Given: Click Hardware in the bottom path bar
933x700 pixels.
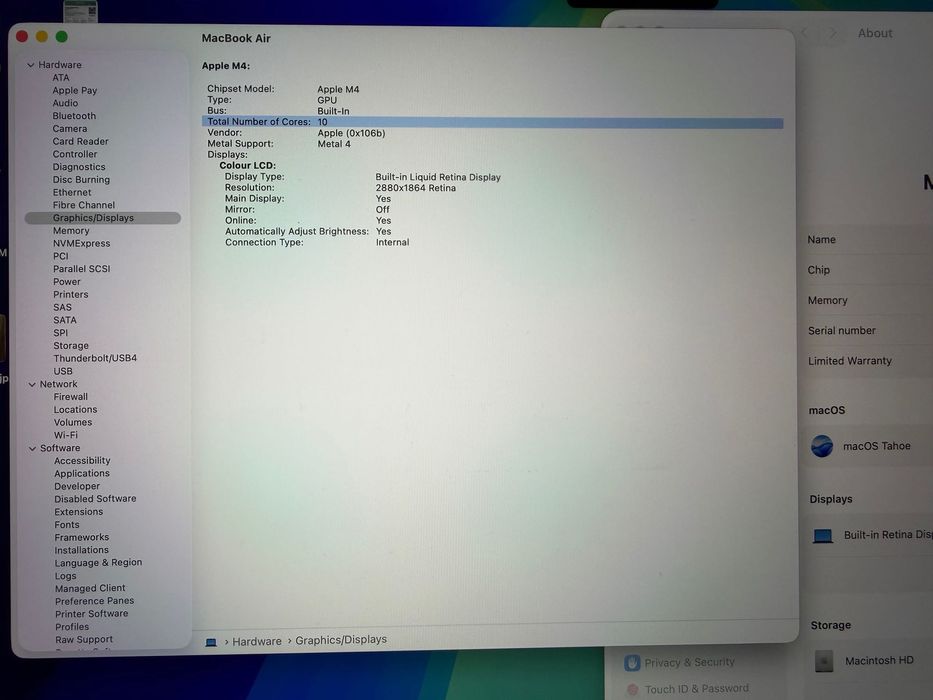Looking at the screenshot, I should [256, 642].
